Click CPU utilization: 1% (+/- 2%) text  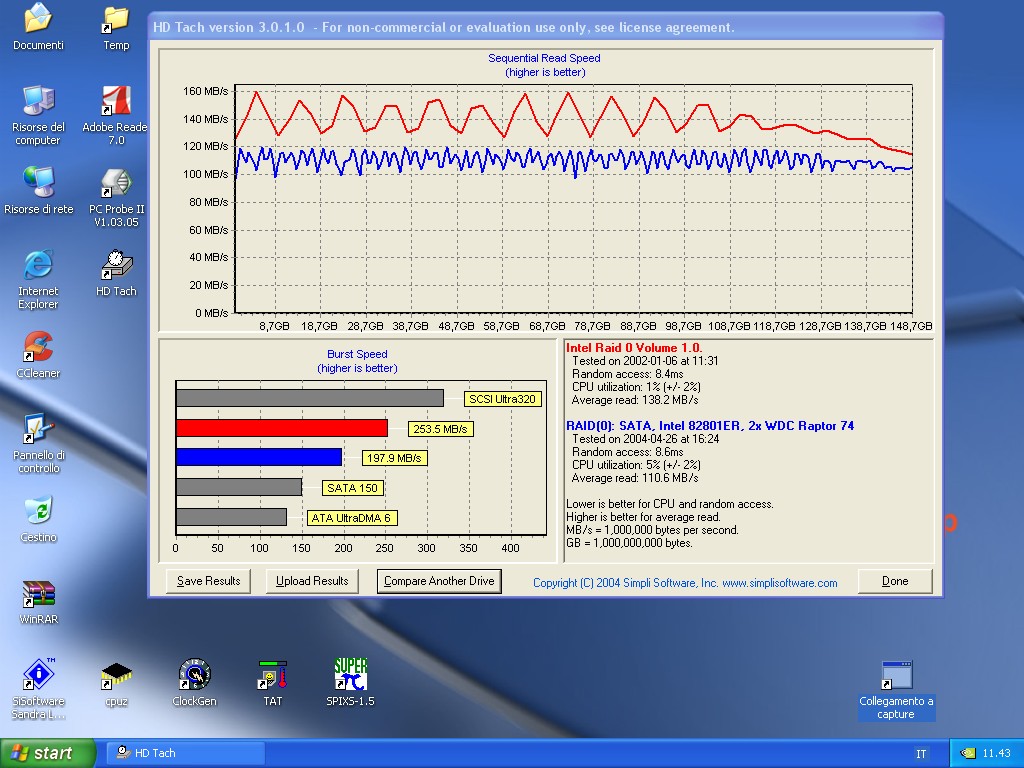636,387
